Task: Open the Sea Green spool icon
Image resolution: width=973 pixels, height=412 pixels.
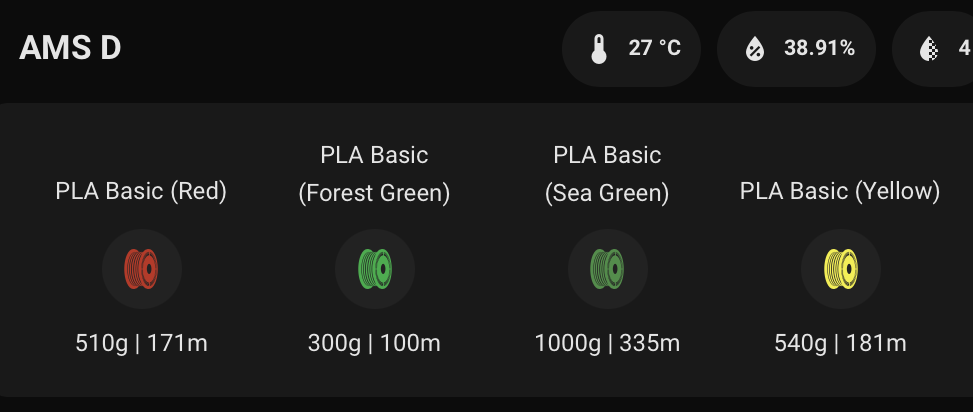Action: tap(608, 269)
